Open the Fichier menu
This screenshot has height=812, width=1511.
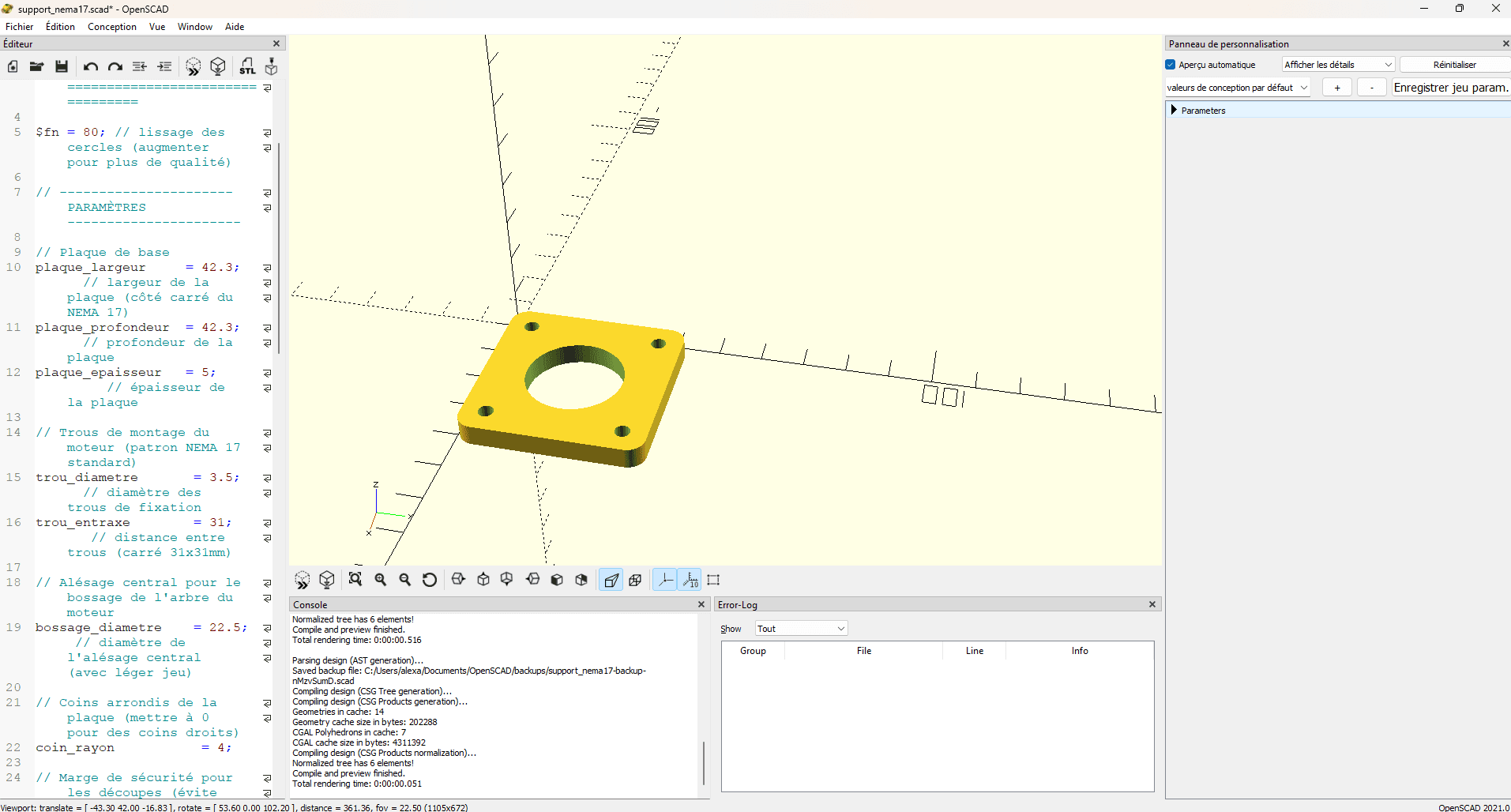click(x=19, y=27)
